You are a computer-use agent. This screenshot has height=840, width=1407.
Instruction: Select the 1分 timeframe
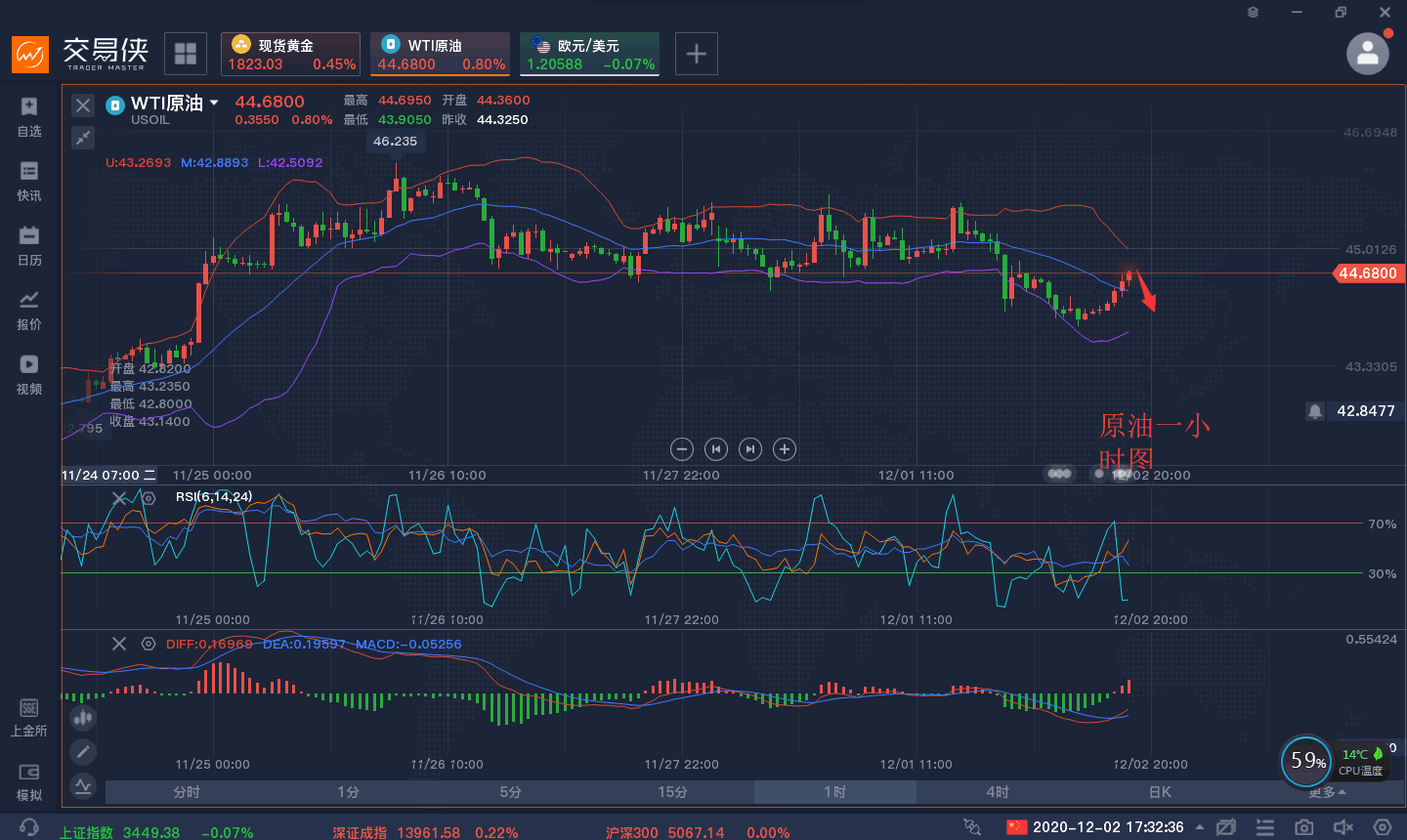point(349,792)
